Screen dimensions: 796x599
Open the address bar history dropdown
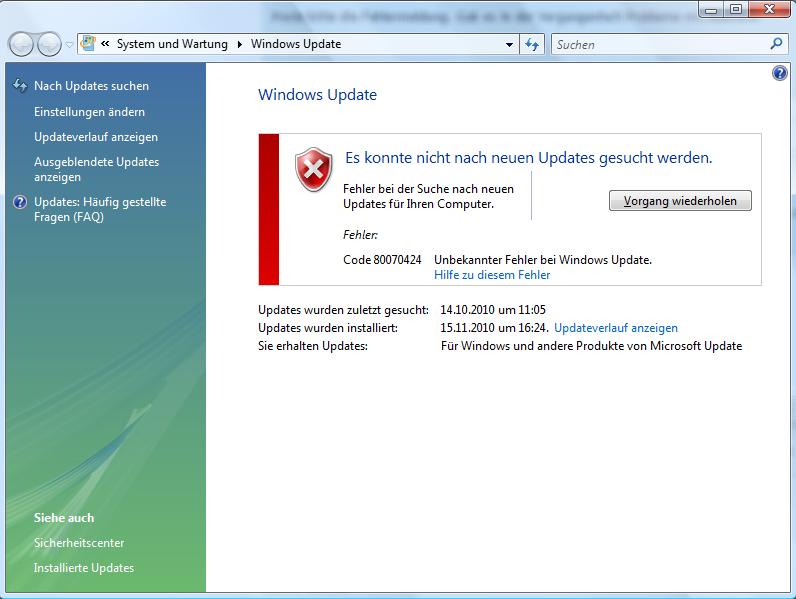pos(509,45)
